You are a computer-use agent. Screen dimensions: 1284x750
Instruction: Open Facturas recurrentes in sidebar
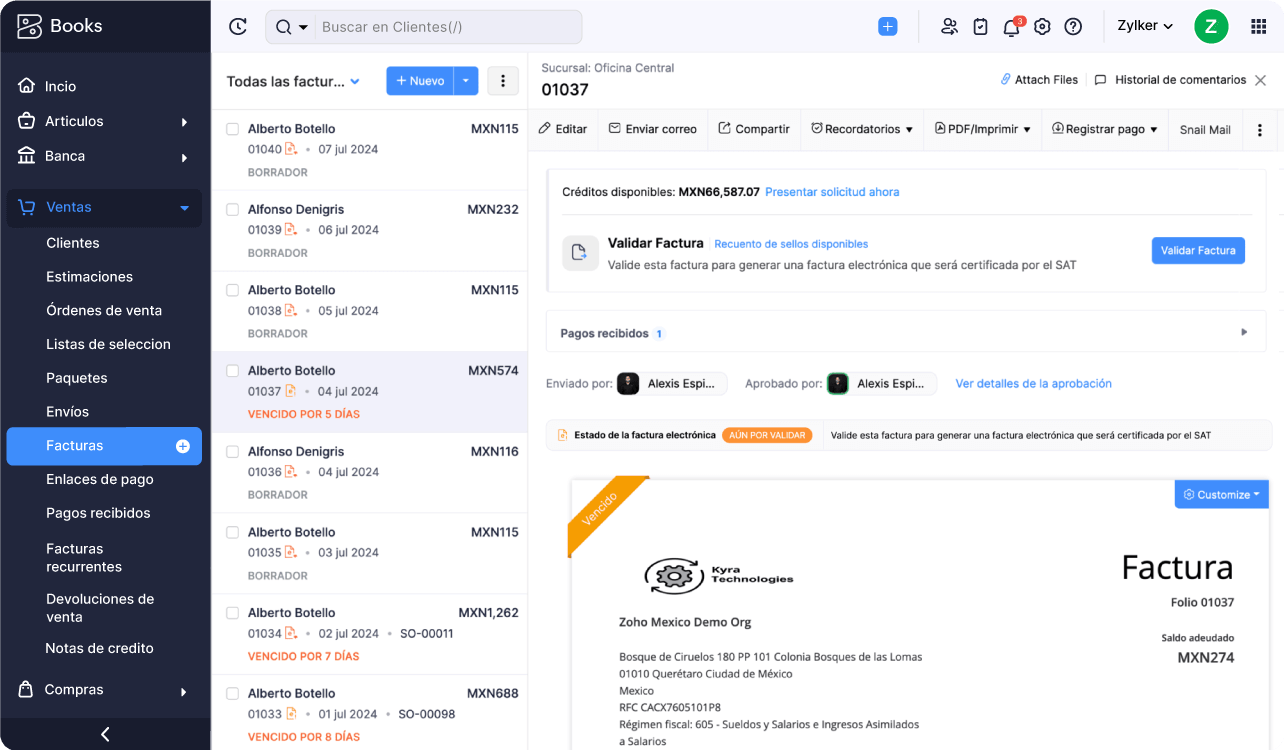click(x=84, y=558)
